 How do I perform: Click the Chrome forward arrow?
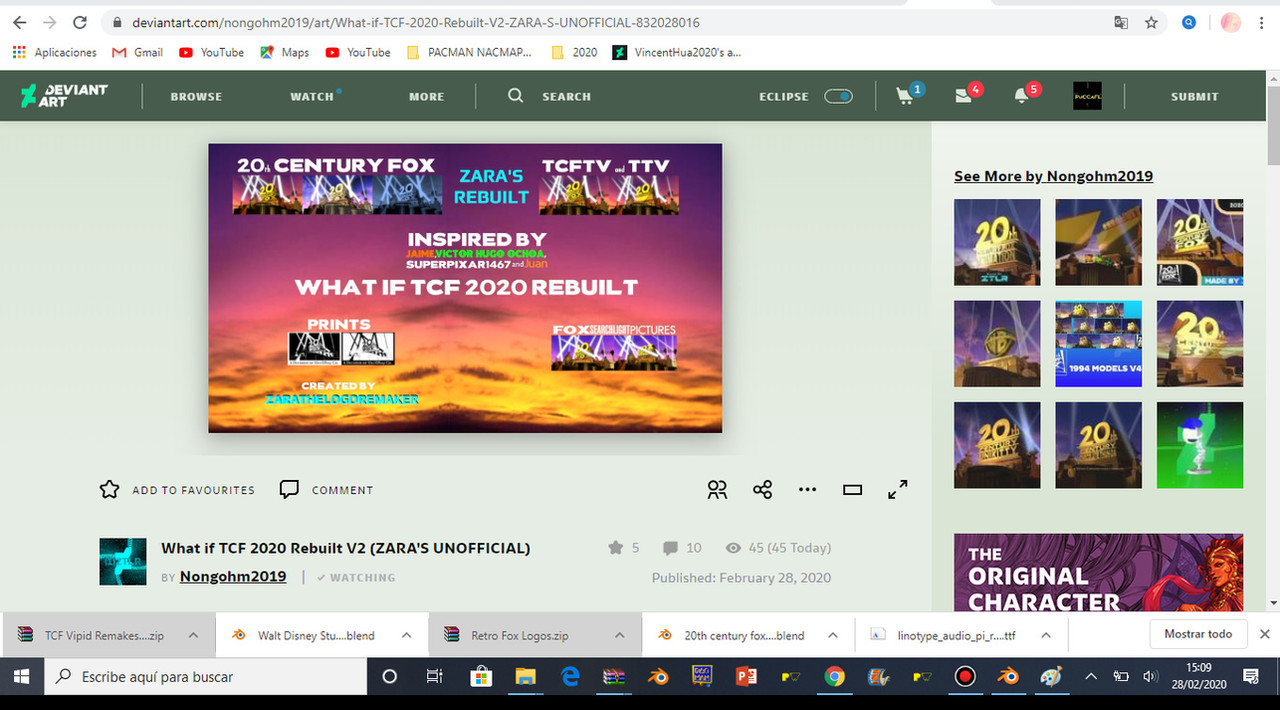pyautogui.click(x=50, y=22)
